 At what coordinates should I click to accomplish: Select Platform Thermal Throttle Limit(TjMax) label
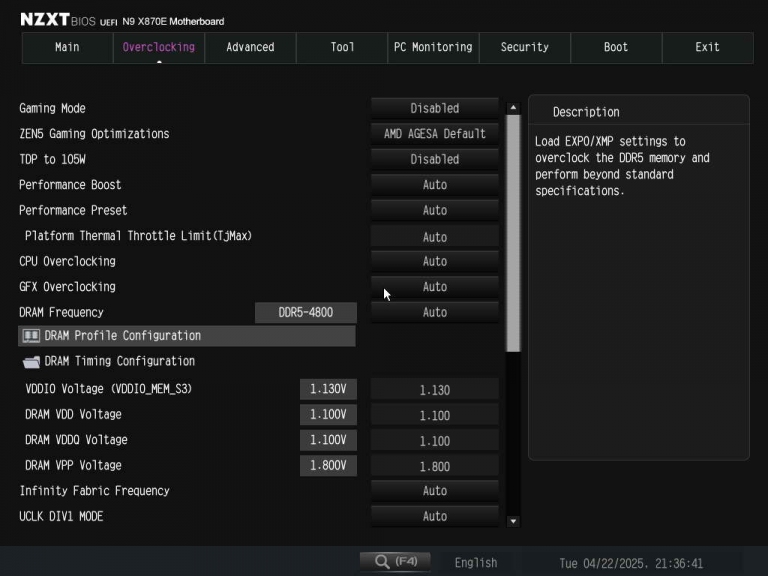[139, 236]
